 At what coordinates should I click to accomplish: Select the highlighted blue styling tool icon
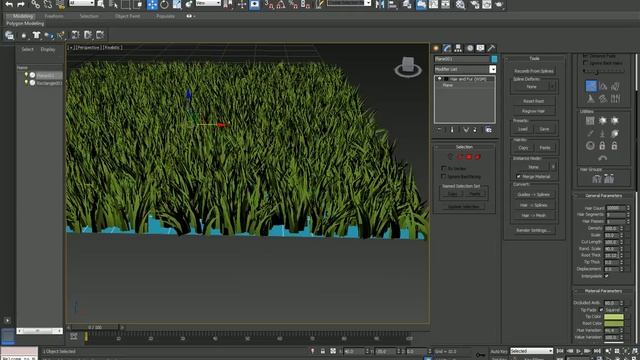(591, 86)
